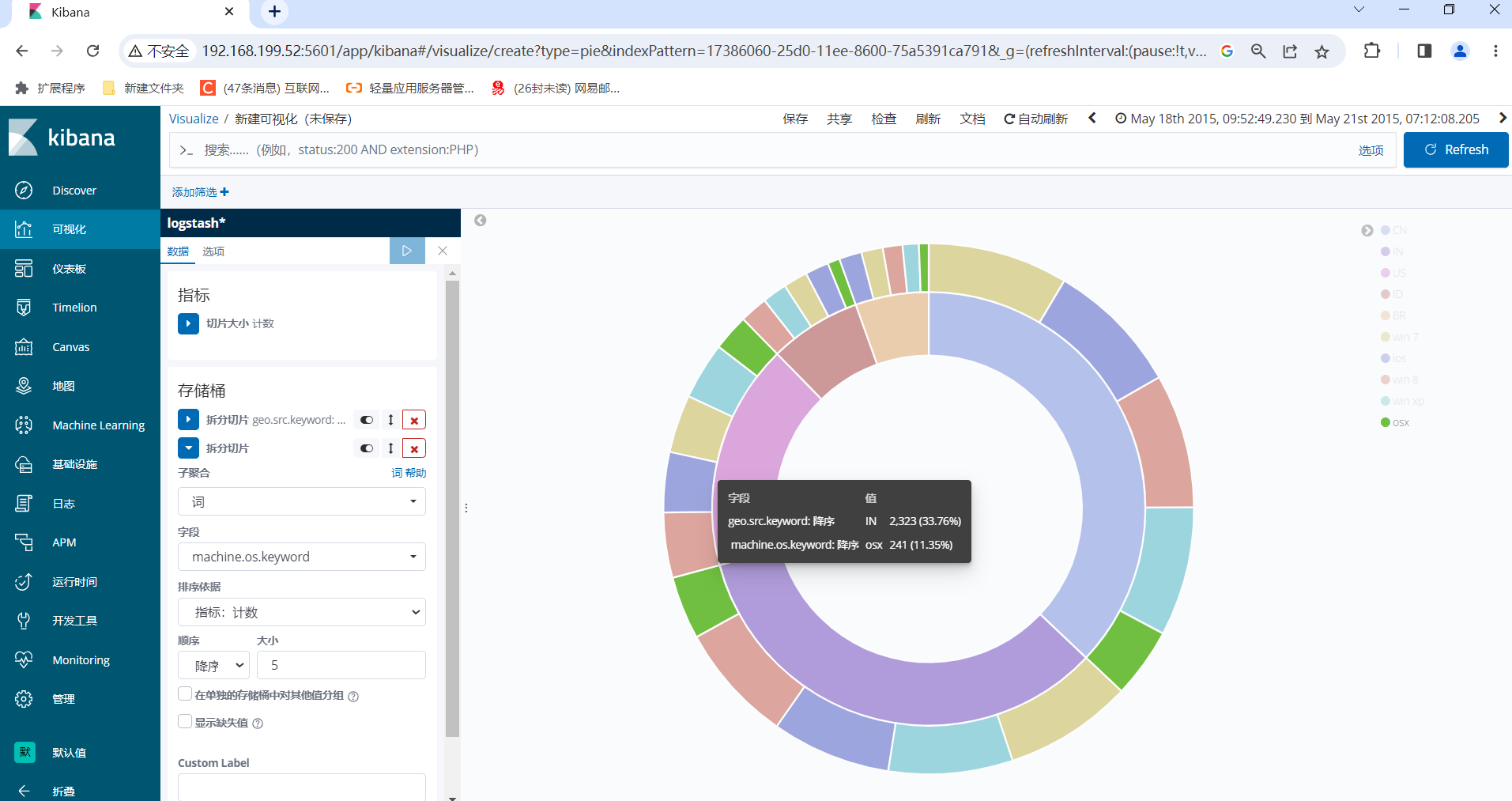Move time range backward
The image size is (1512, 801).
pyautogui.click(x=1092, y=118)
